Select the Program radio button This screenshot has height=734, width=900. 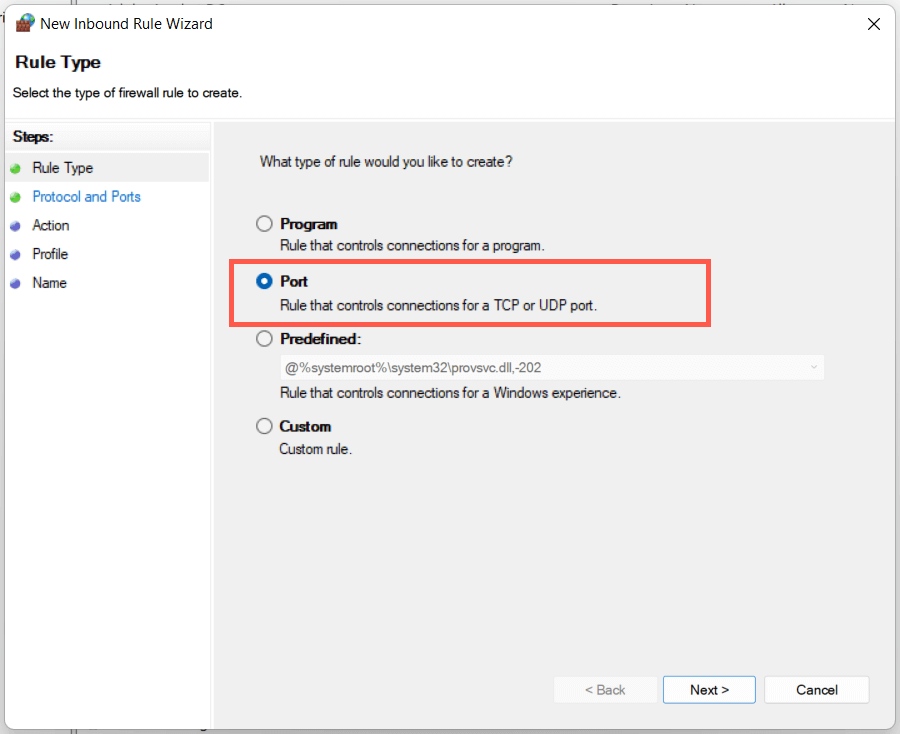click(264, 224)
